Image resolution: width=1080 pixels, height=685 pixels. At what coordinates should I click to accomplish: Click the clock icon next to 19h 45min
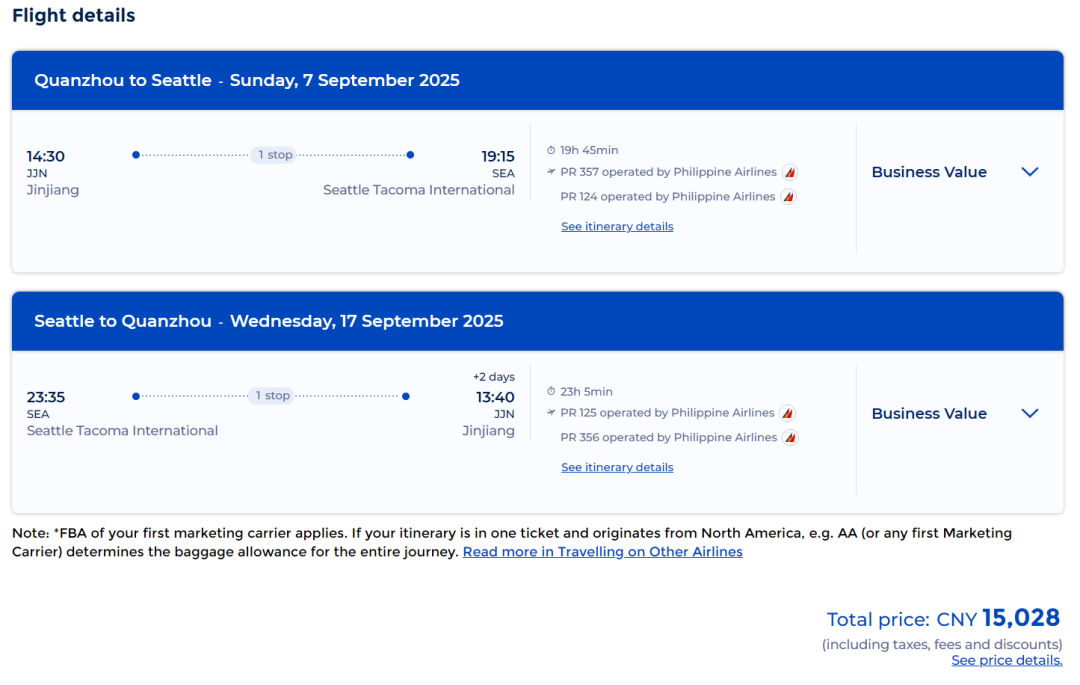[x=551, y=150]
